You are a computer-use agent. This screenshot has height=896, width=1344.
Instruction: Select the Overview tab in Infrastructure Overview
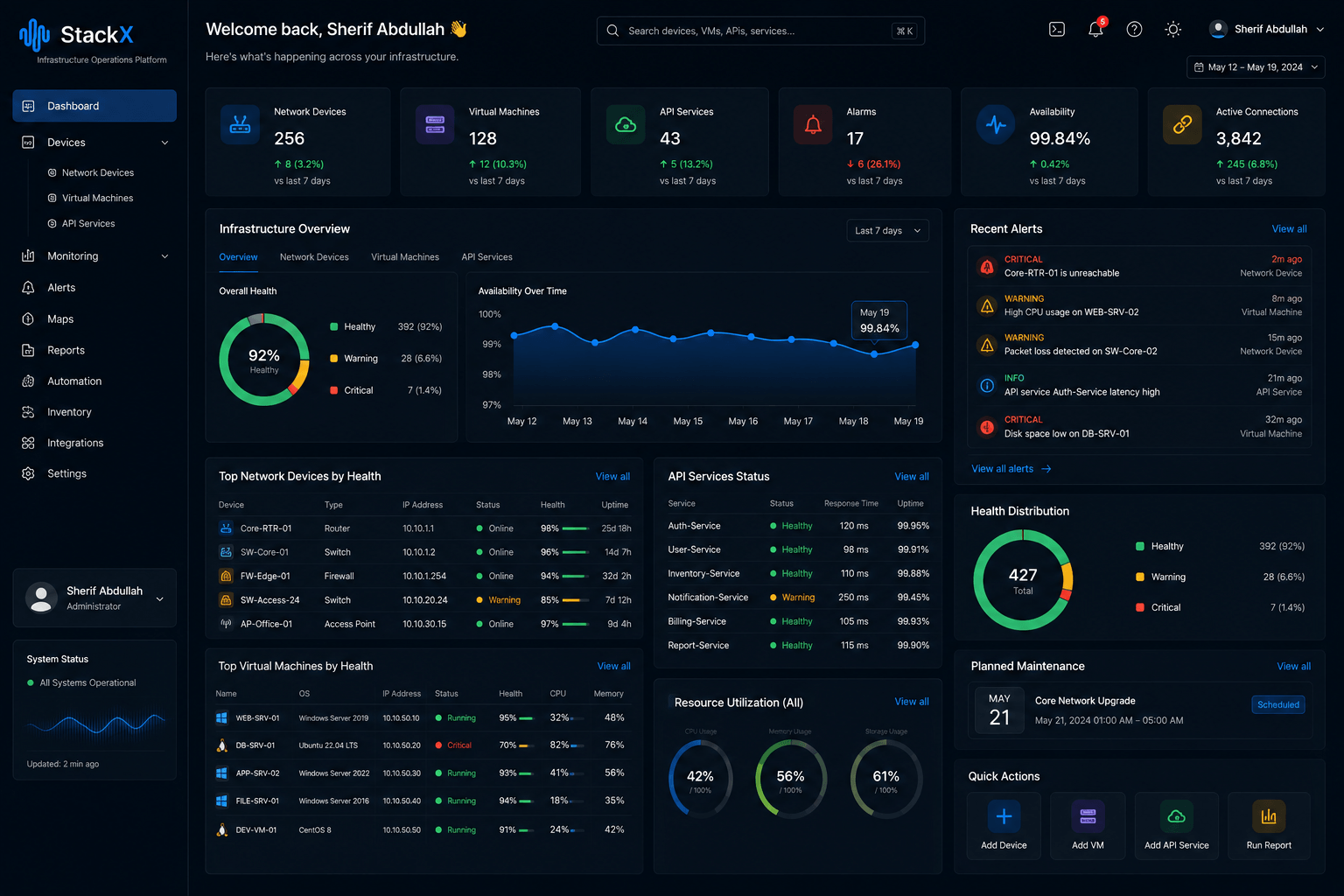pos(238,257)
